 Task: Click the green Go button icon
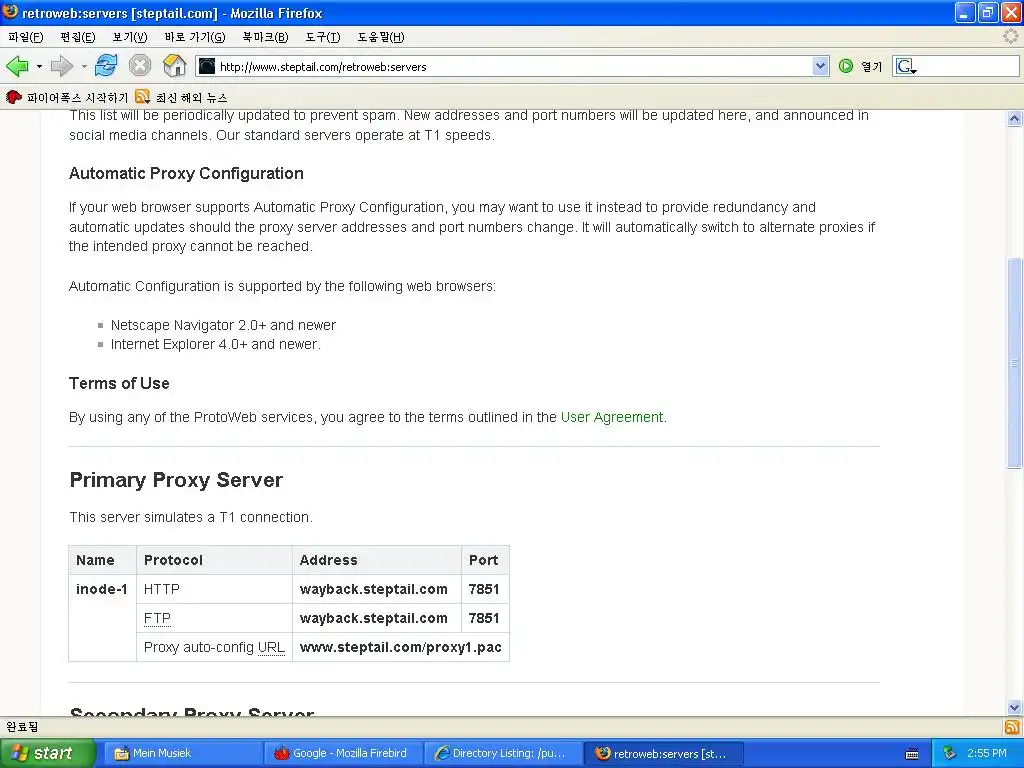846,66
